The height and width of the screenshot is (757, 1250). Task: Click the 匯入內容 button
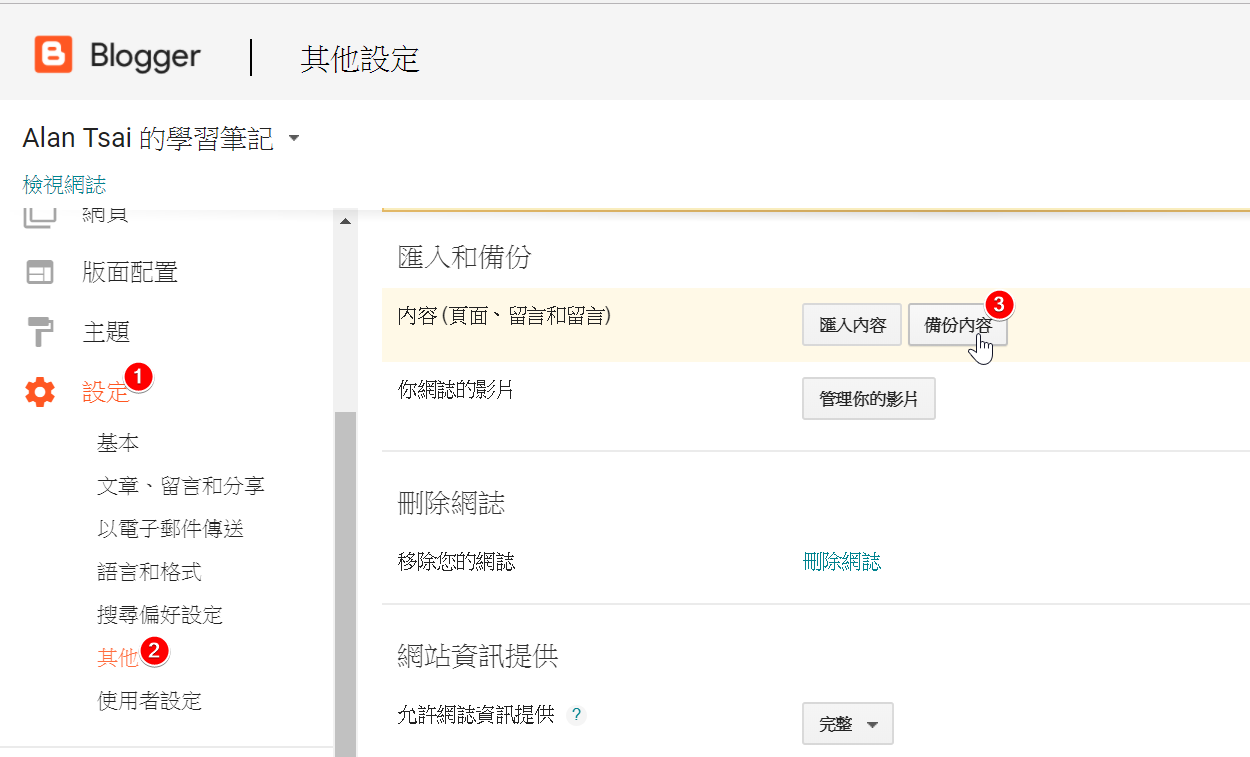click(852, 325)
